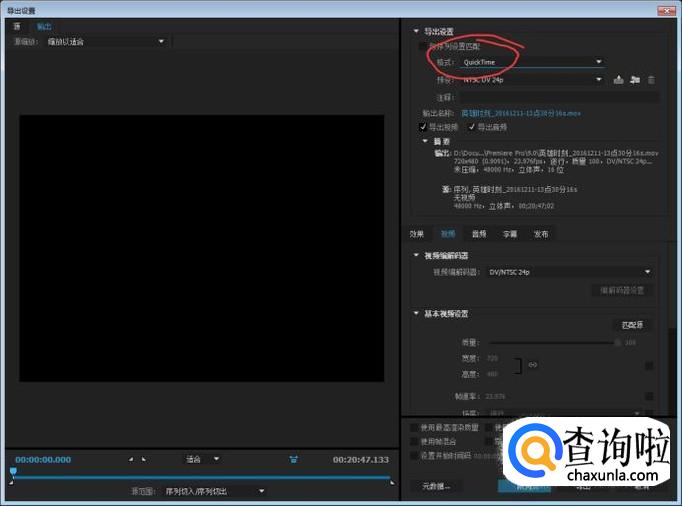Open the DV/NTSC 24p video codec dropdown
This screenshot has height=506, width=682.
click(569, 272)
